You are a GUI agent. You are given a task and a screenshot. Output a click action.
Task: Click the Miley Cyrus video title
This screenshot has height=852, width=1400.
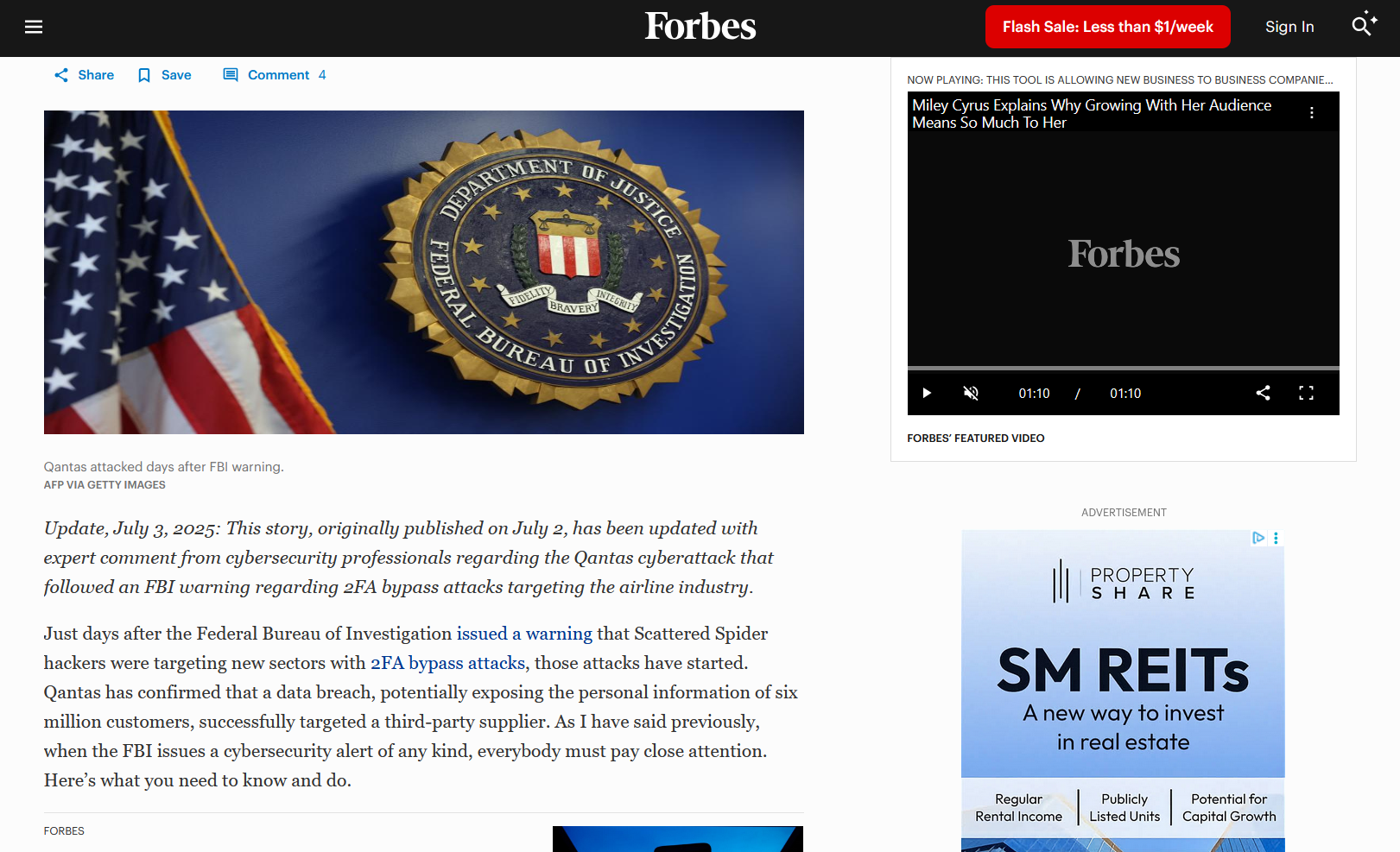tap(1092, 114)
